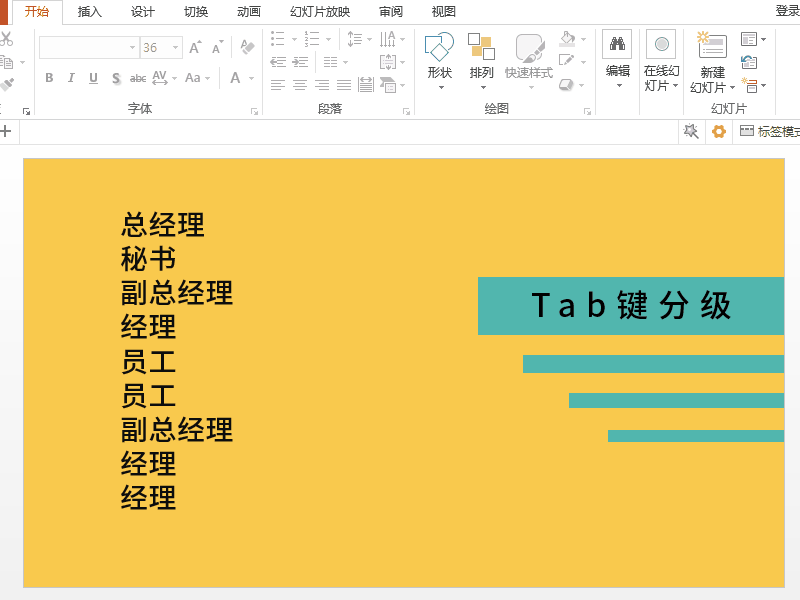
Task: Click the Login (登录) link
Action: (x=787, y=11)
